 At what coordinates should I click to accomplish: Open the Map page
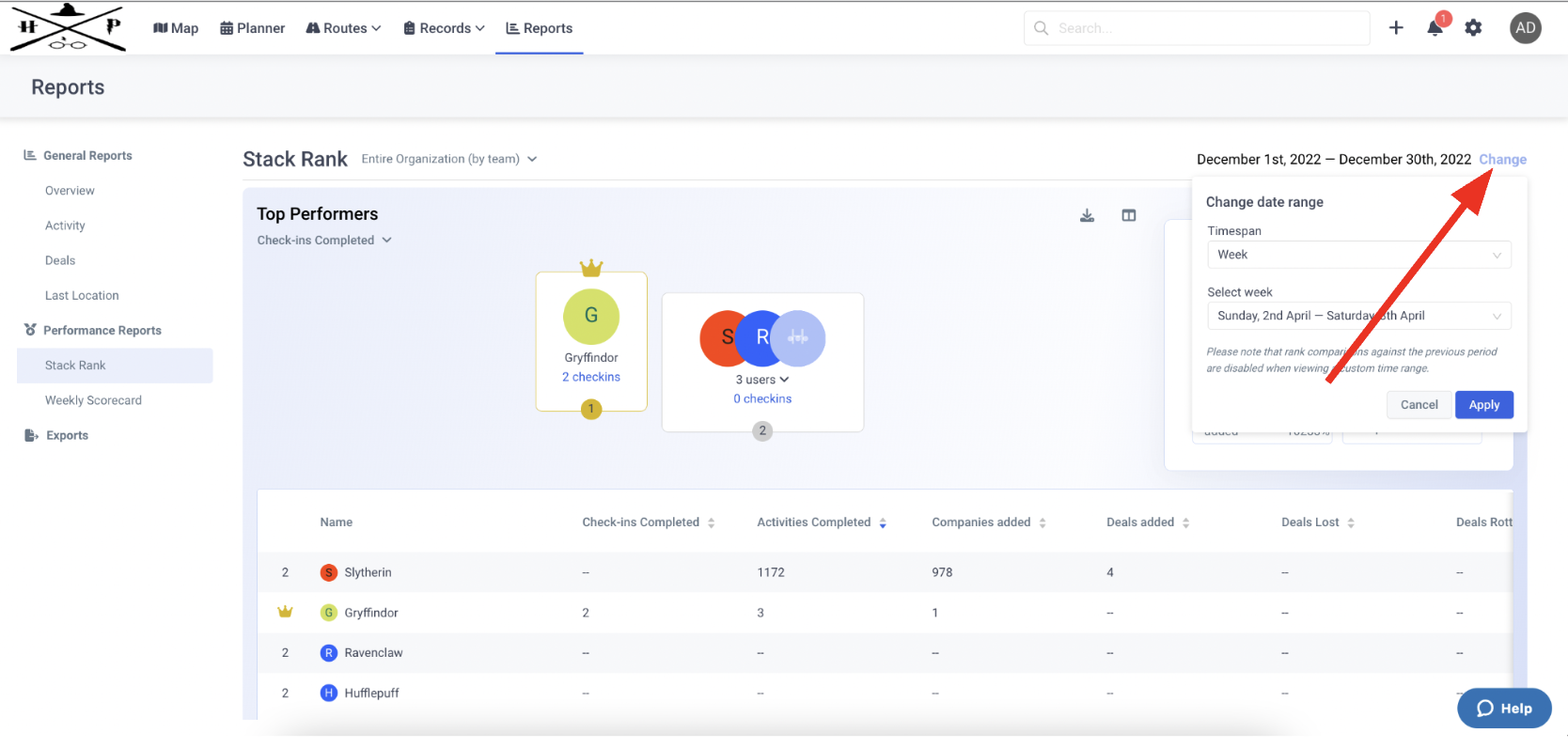click(x=176, y=28)
